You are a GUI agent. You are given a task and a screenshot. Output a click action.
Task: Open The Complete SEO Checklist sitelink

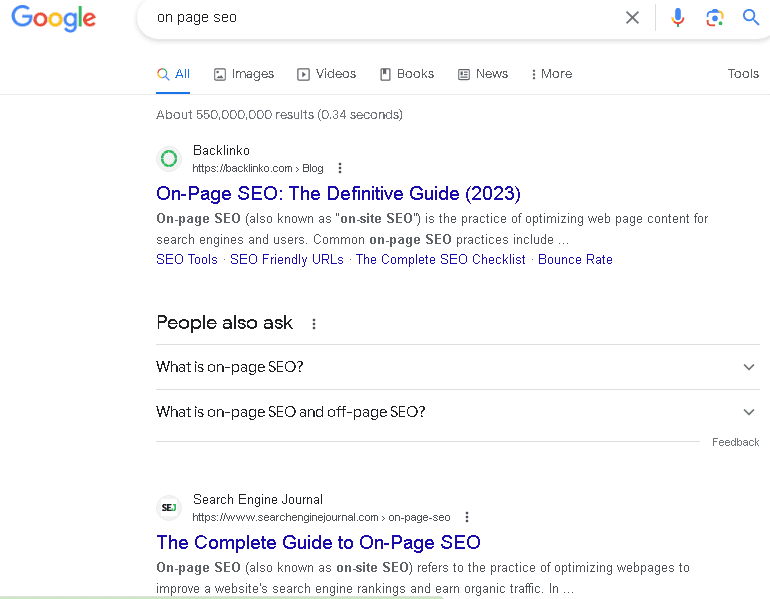click(440, 259)
